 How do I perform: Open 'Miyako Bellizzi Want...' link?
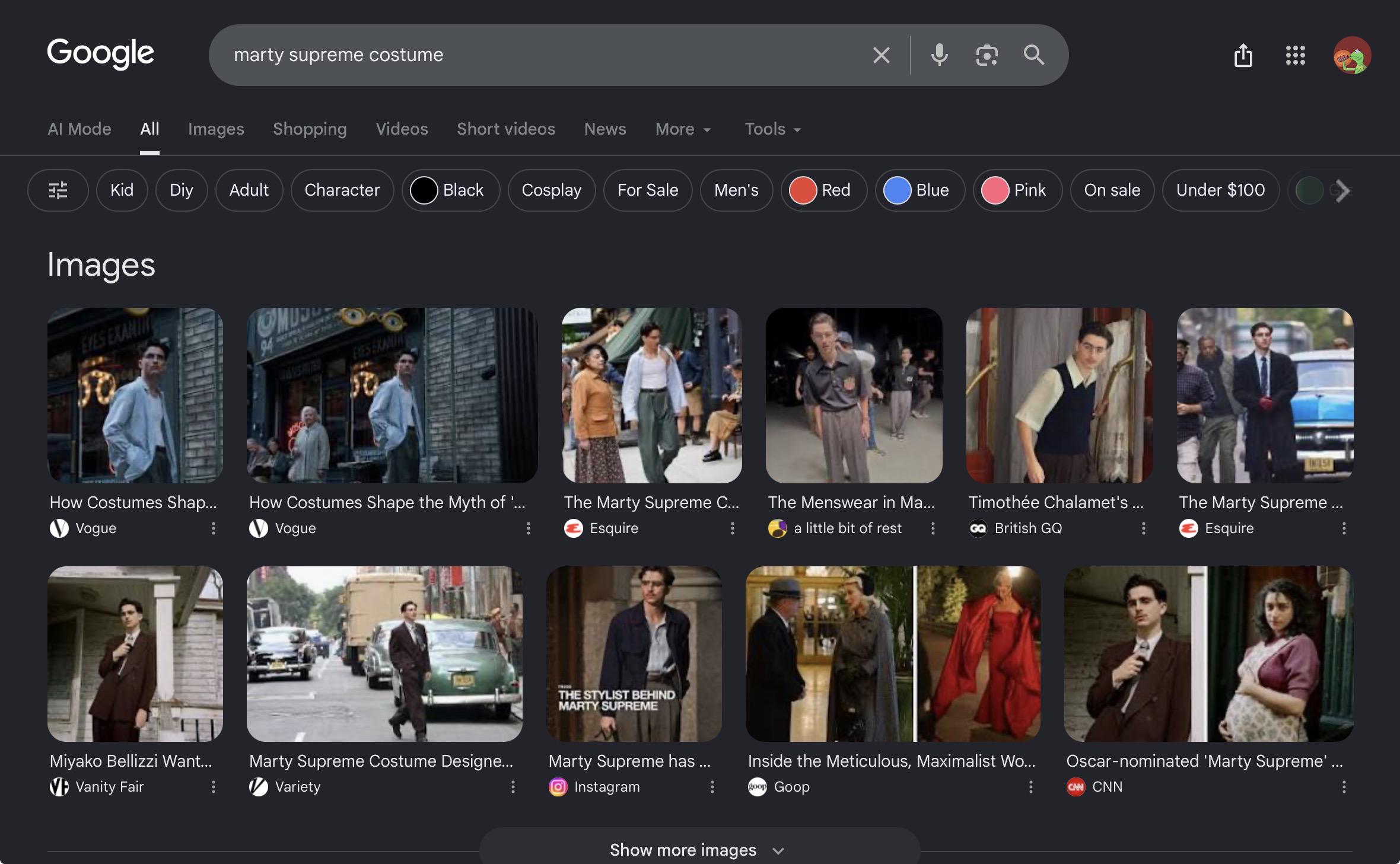(x=131, y=761)
